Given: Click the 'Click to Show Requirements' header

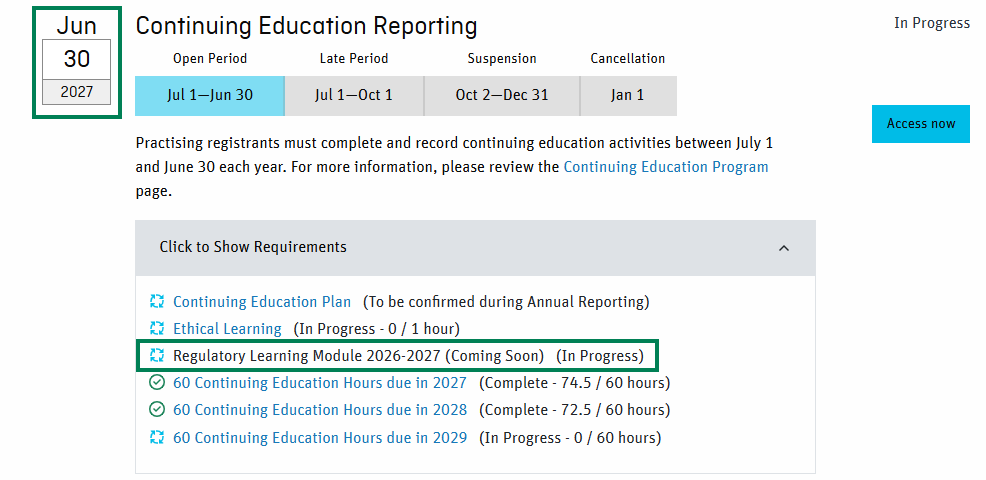Looking at the screenshot, I should tap(475, 248).
